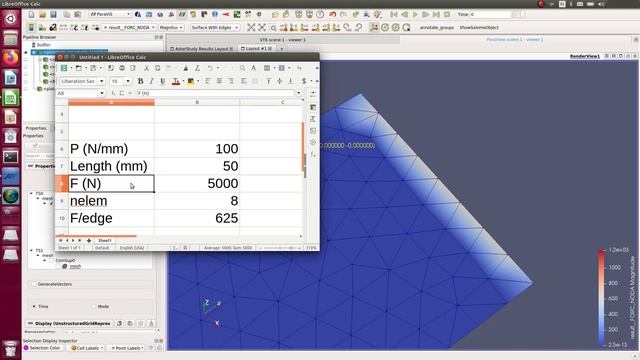Collapse the TS1 tree node
Image resolution: width=640 pixels, height=360 pixels.
[31, 250]
